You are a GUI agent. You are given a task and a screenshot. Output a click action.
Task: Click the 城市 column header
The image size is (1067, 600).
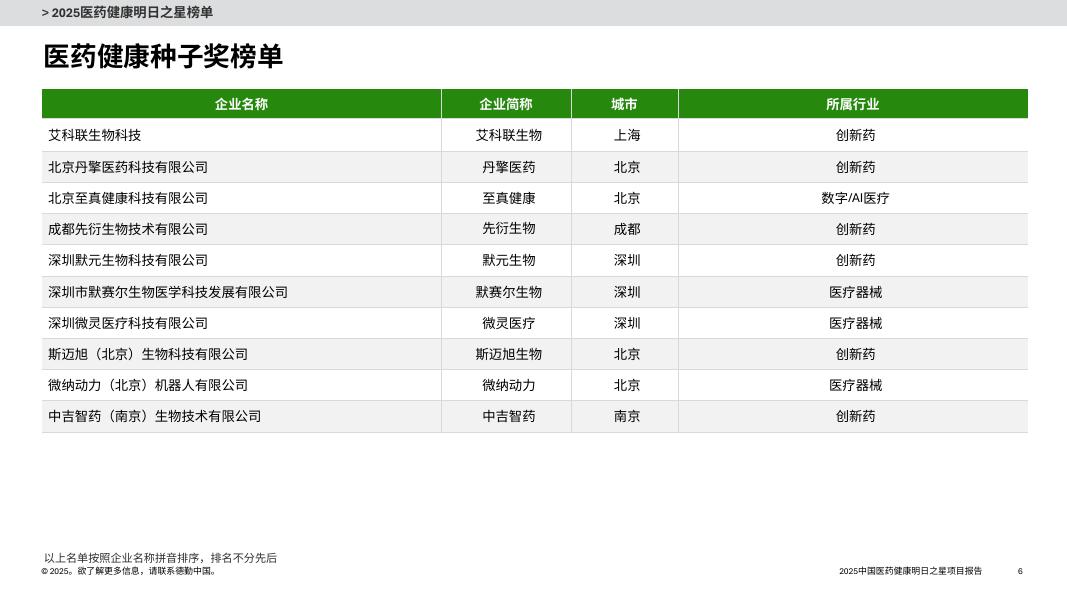[626, 103]
